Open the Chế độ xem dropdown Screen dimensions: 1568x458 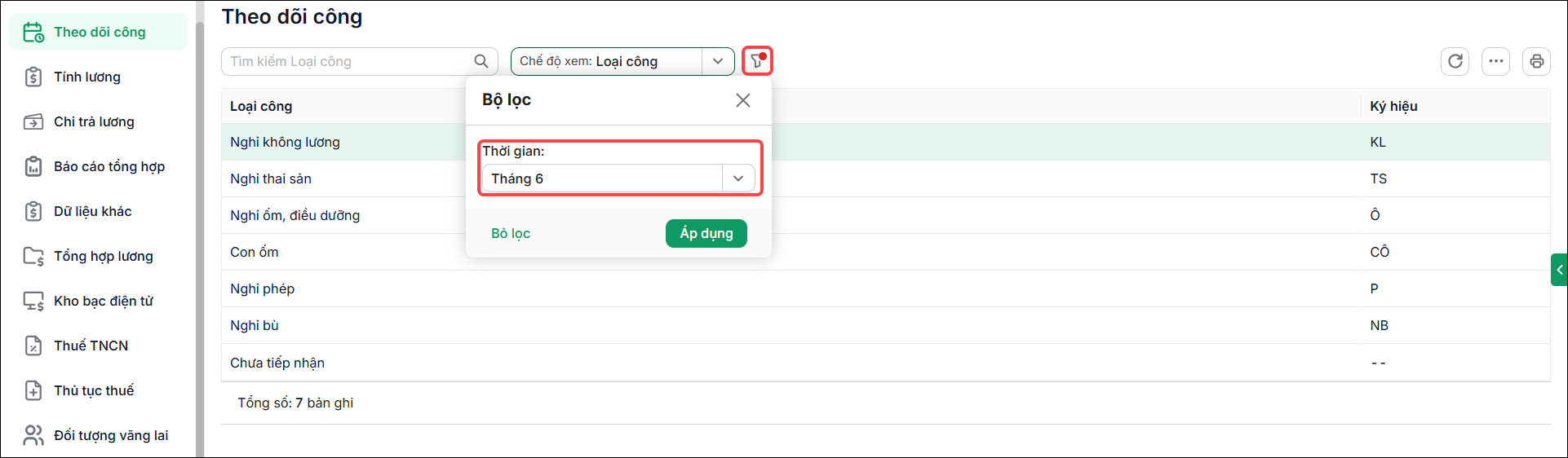coord(622,61)
